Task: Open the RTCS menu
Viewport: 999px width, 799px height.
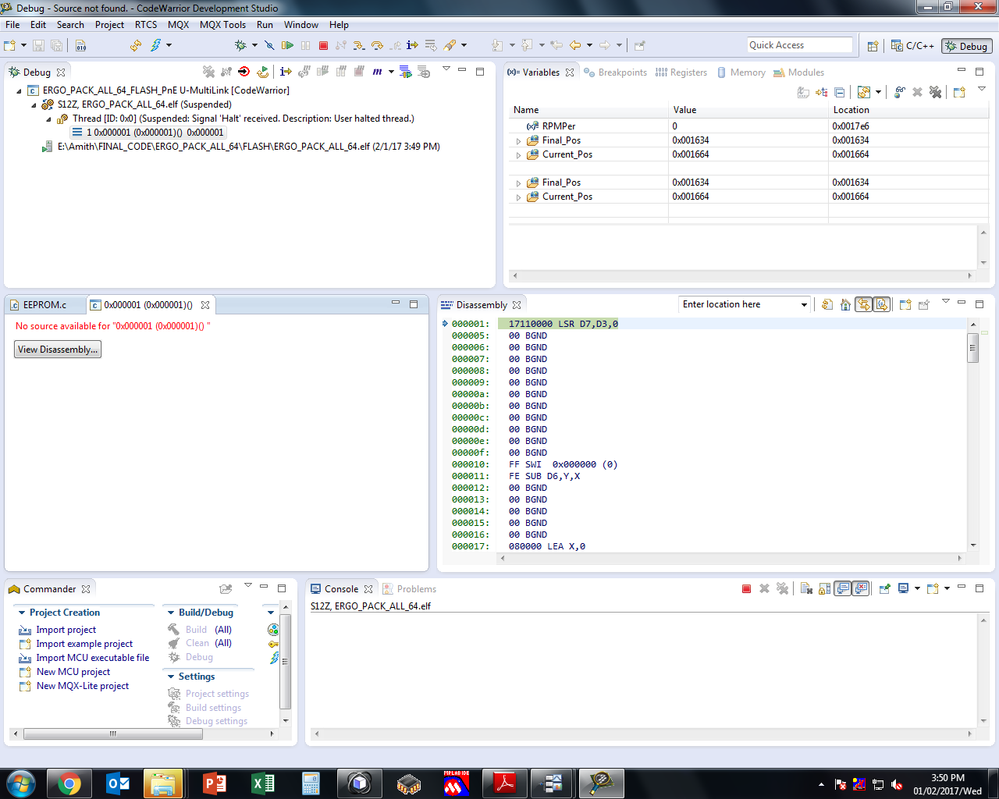Action: pyautogui.click(x=146, y=25)
